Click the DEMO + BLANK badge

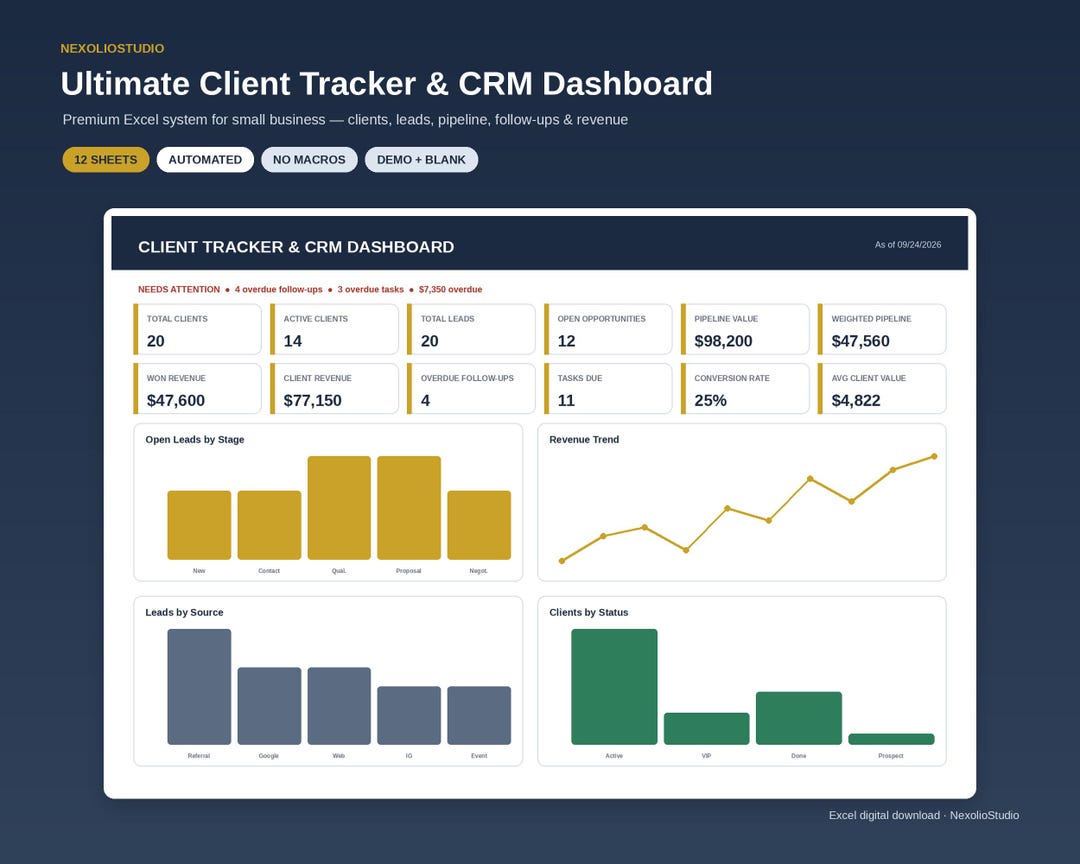tap(422, 160)
